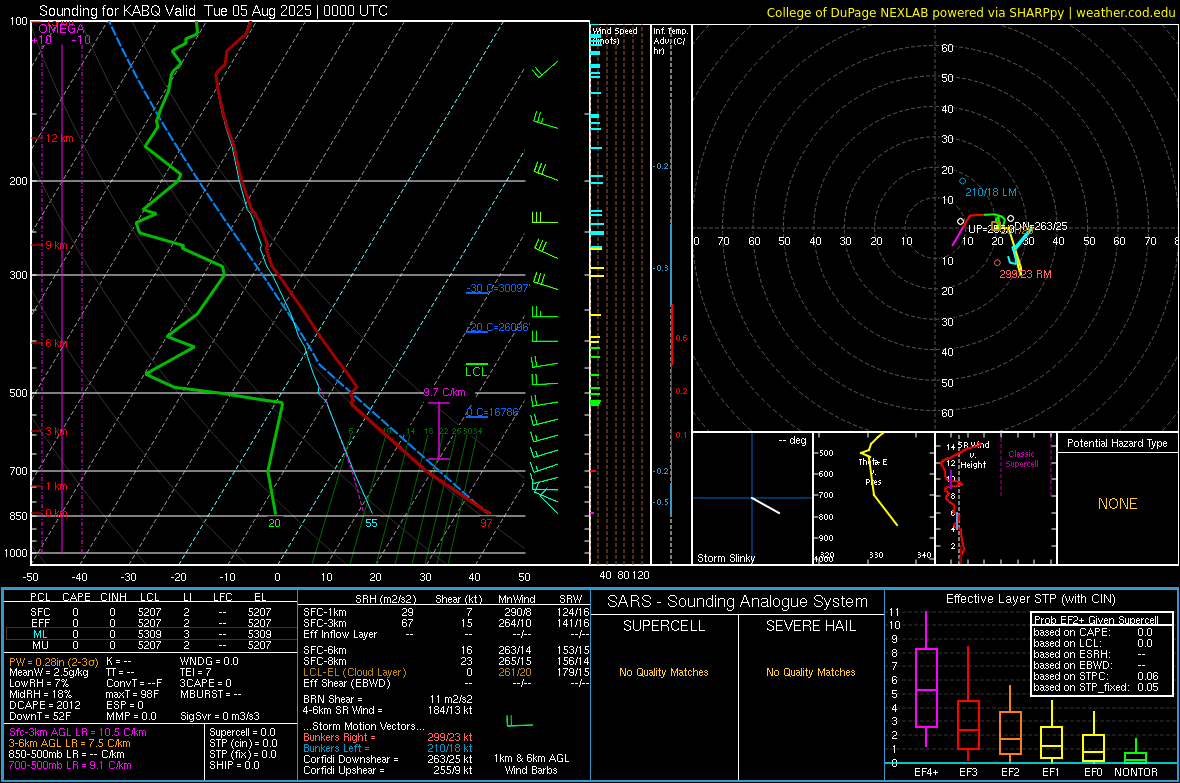Click the 'SEVERE HAIL' column heading in SARS
Image resolution: width=1180 pixels, height=783 pixels.
click(x=810, y=626)
